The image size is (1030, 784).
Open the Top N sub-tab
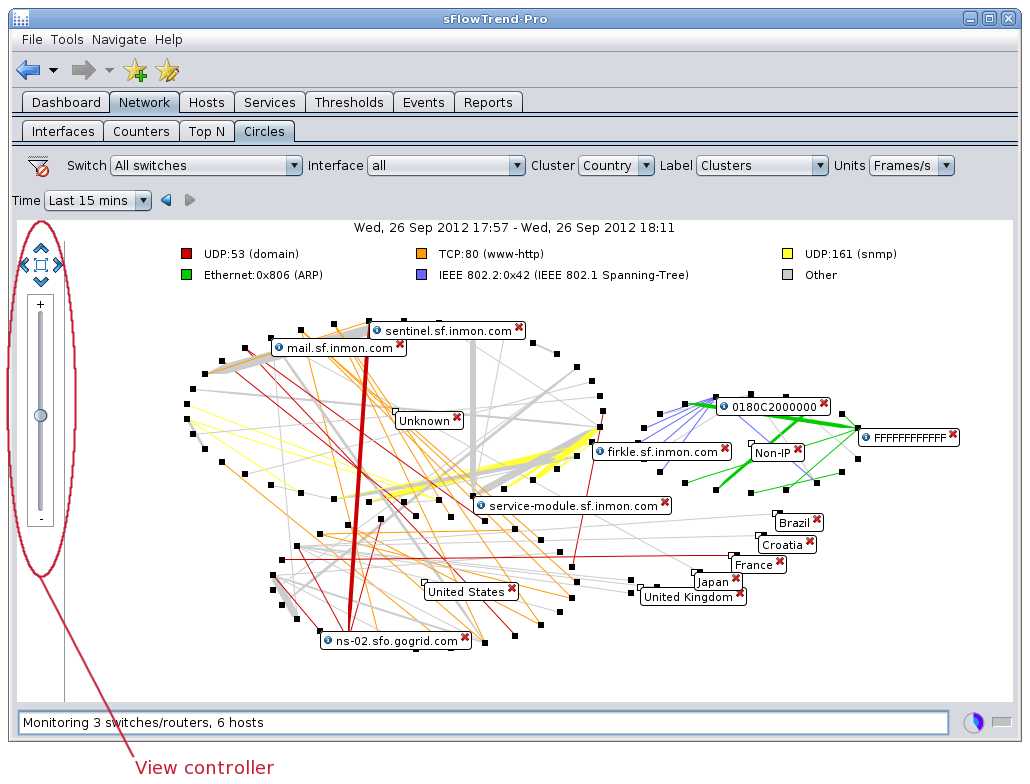pyautogui.click(x=208, y=131)
